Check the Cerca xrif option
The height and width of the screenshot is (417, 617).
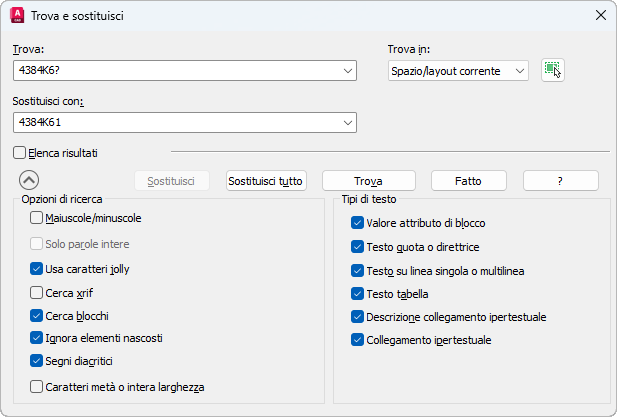point(37,293)
